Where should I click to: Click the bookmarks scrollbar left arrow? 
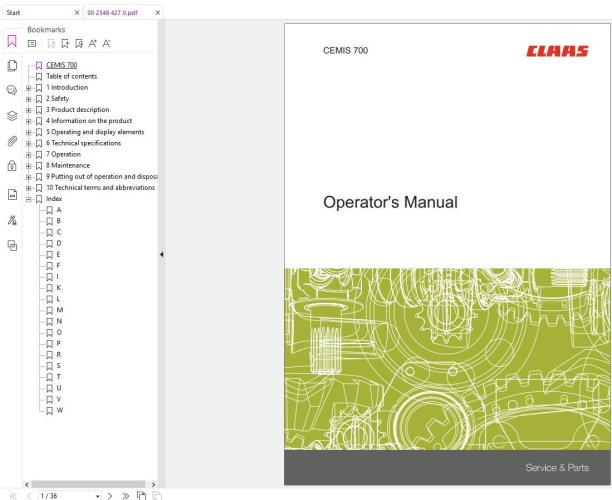27,484
